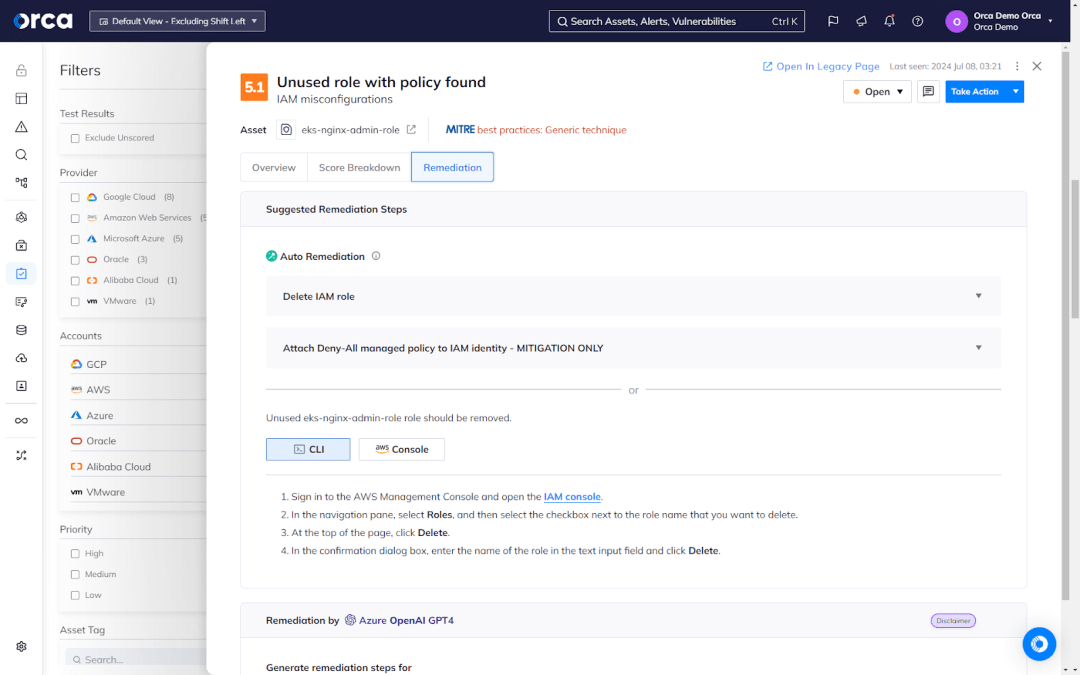
Task: Click the Orca logo in header
Action: [x=43, y=21]
